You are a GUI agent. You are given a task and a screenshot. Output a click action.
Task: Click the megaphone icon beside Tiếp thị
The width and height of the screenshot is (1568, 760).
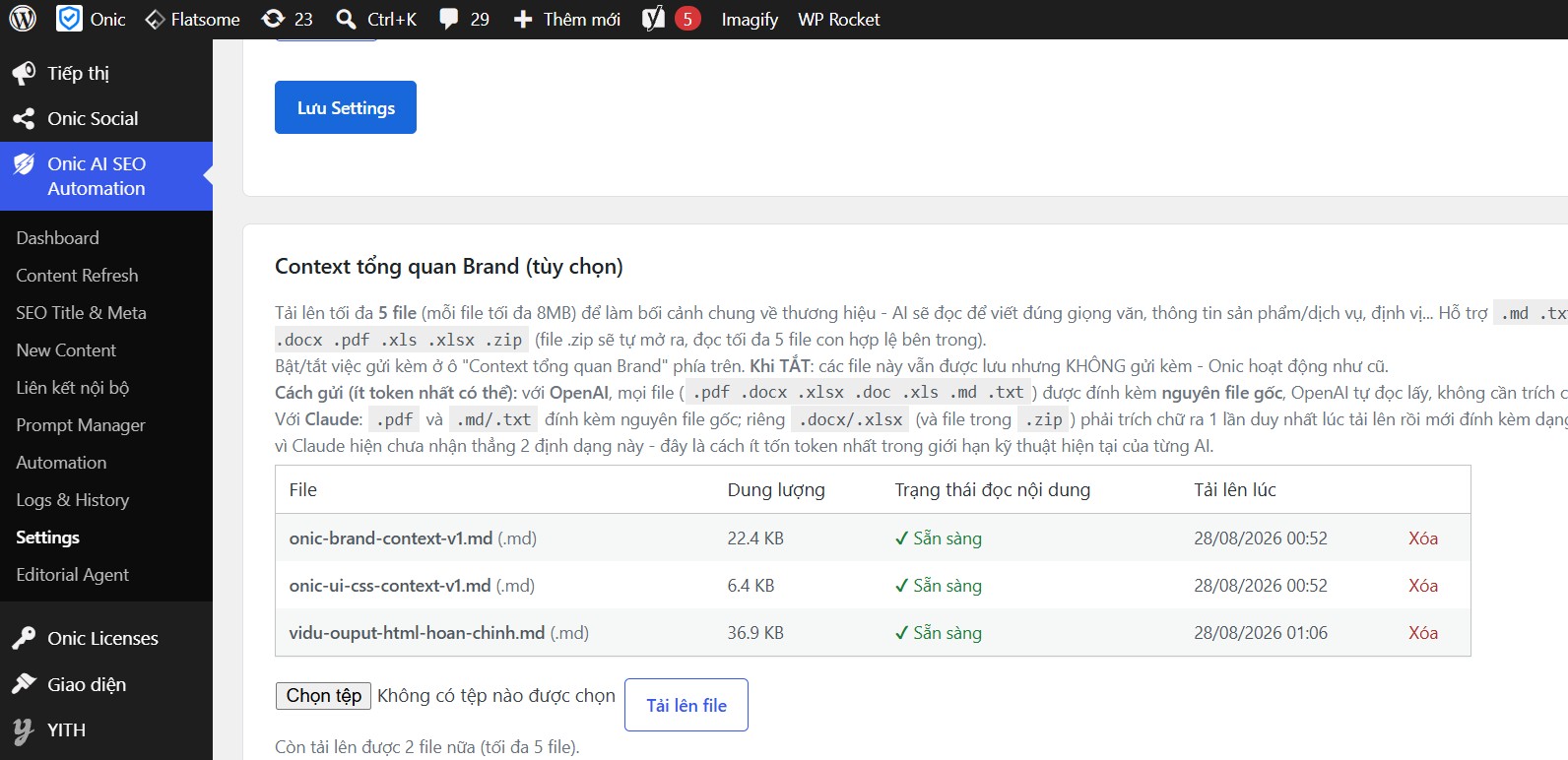[x=24, y=73]
